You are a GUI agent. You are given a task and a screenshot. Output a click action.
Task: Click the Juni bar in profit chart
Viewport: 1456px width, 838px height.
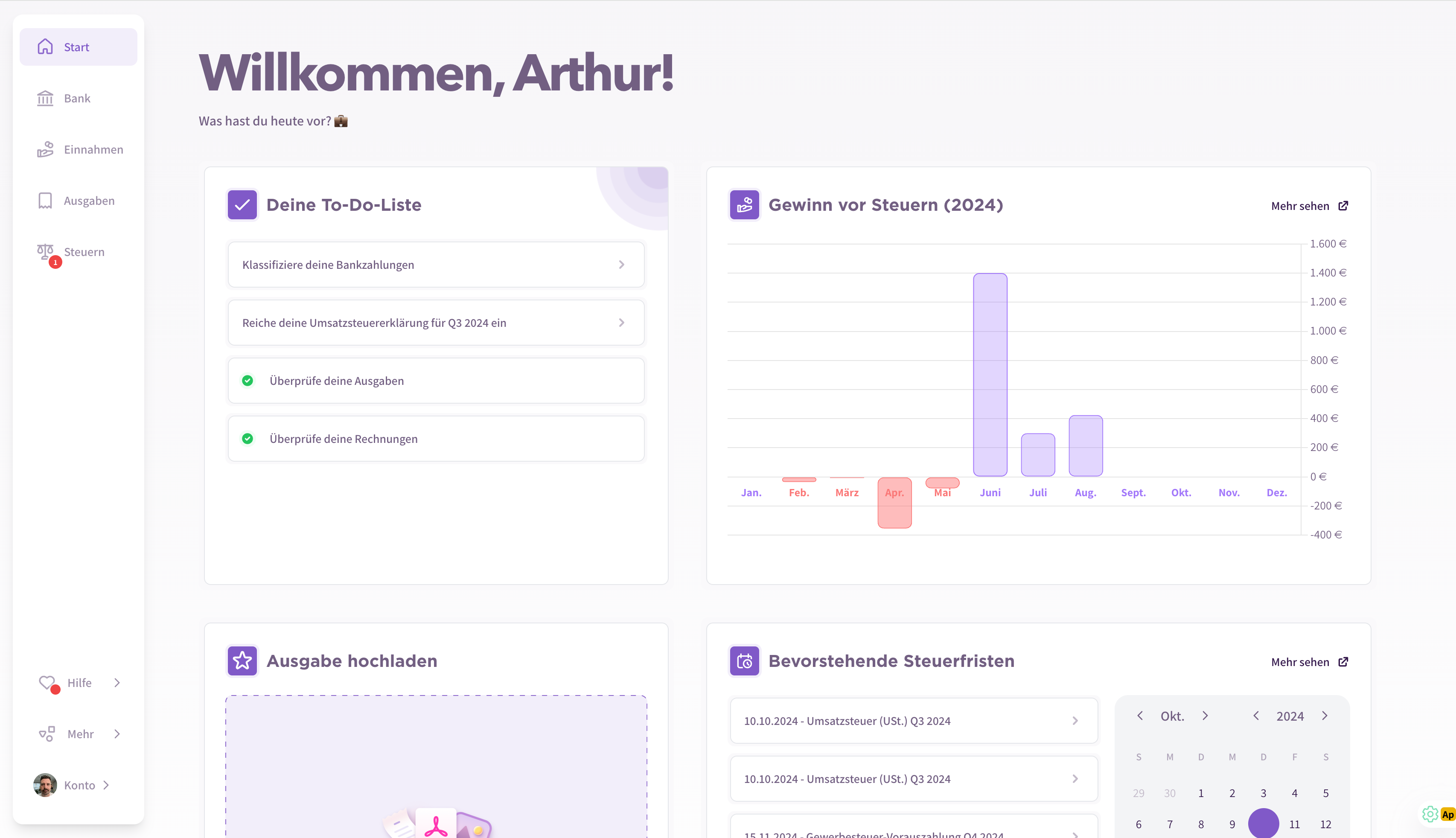point(990,375)
